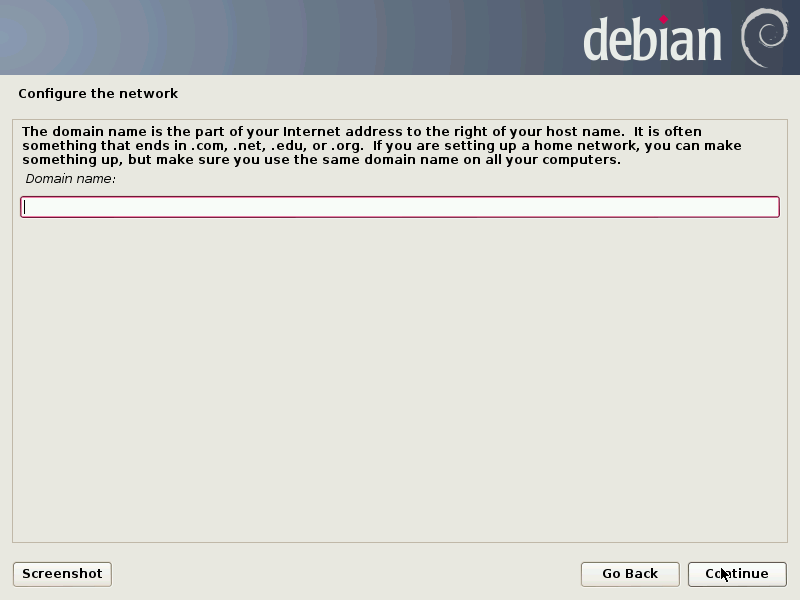Click the '.com' text in the description

[x=209, y=146]
